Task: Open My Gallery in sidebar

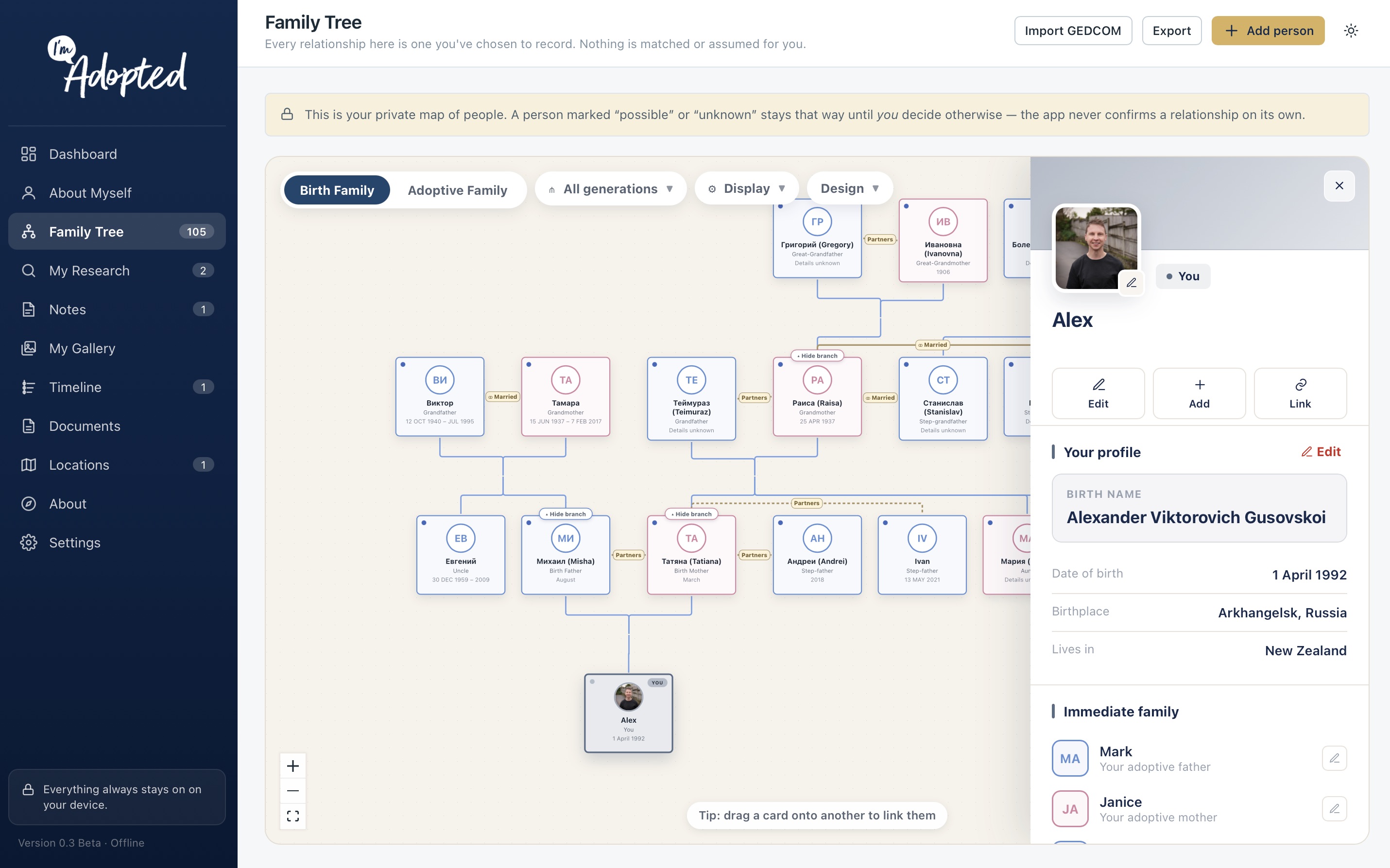Action: tap(117, 348)
